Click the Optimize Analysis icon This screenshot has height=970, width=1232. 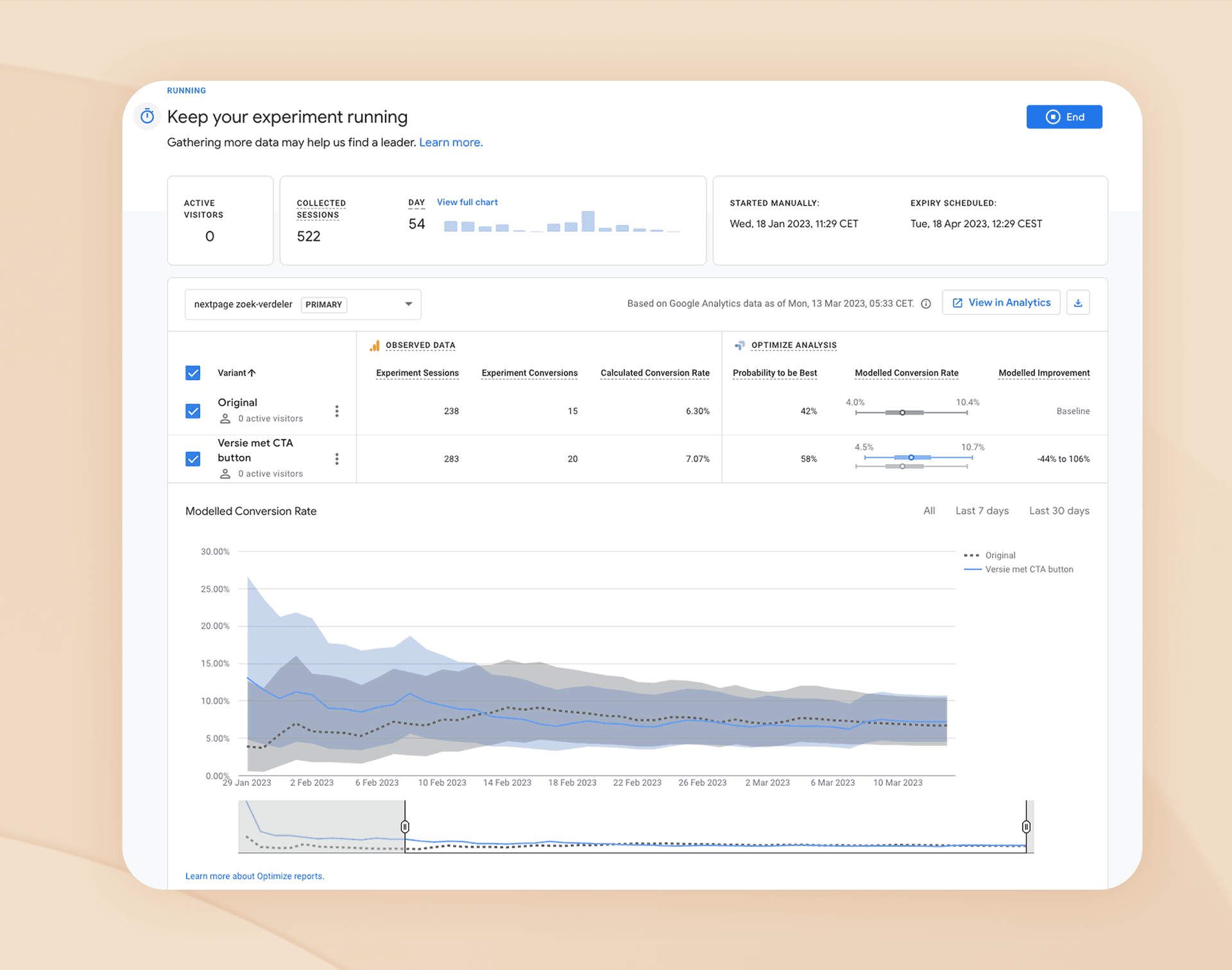tap(740, 345)
